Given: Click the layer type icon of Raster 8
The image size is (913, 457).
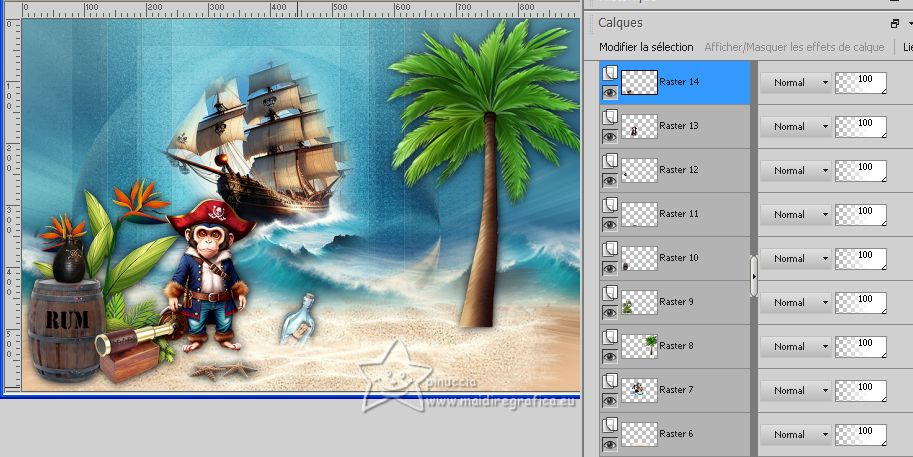Looking at the screenshot, I should click(609, 337).
